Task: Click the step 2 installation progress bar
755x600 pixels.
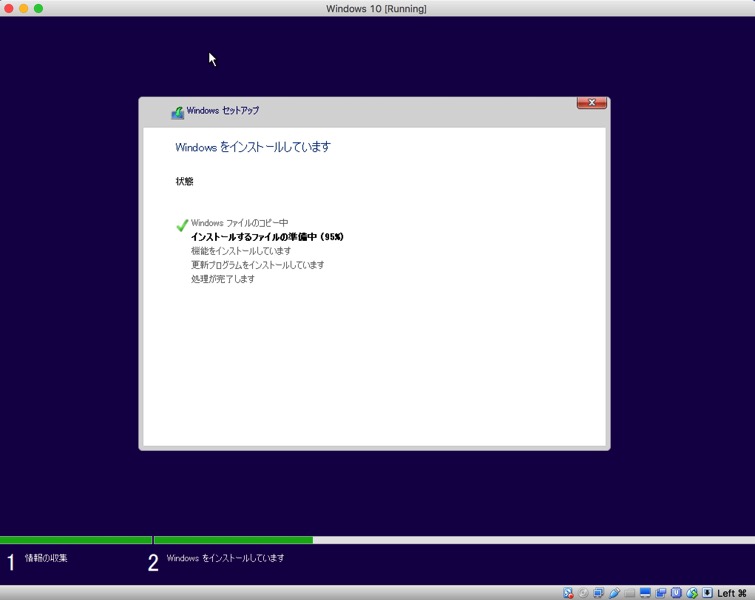Action: [x=454, y=540]
